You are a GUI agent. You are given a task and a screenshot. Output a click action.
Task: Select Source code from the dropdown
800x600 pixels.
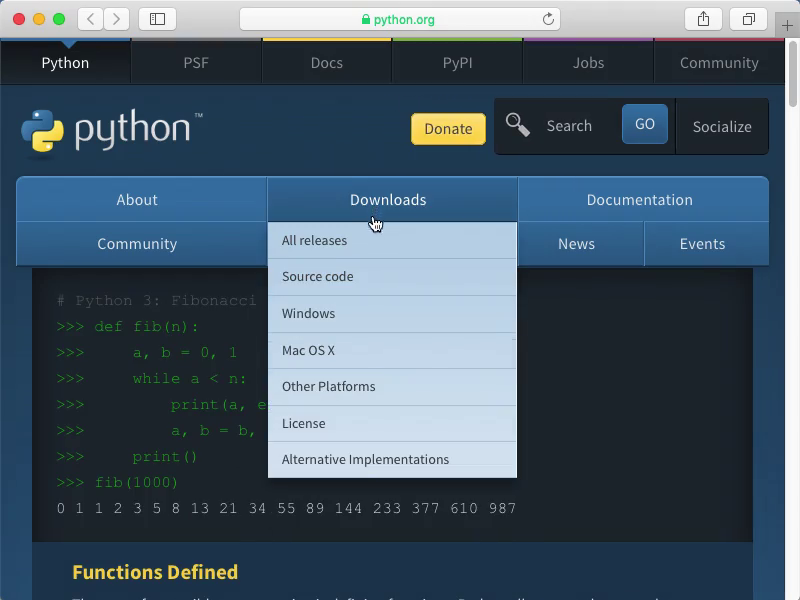click(x=317, y=277)
